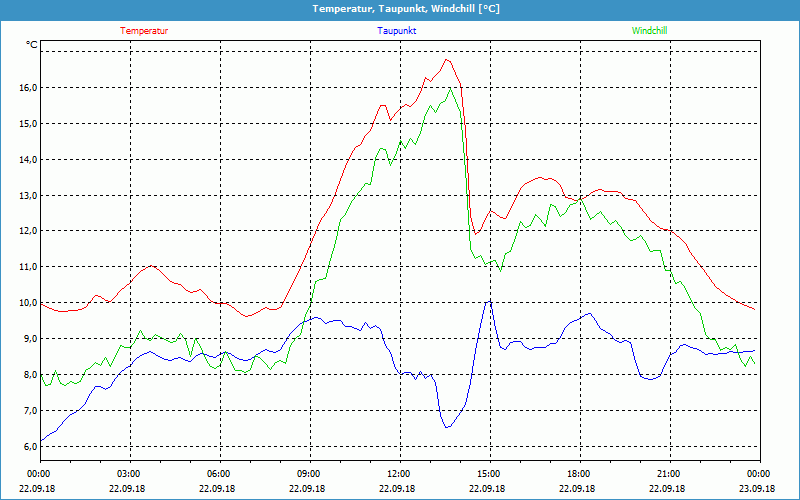This screenshot has width=800, height=500.
Task: Click the 13,0 y-axis value
Action: point(29,195)
